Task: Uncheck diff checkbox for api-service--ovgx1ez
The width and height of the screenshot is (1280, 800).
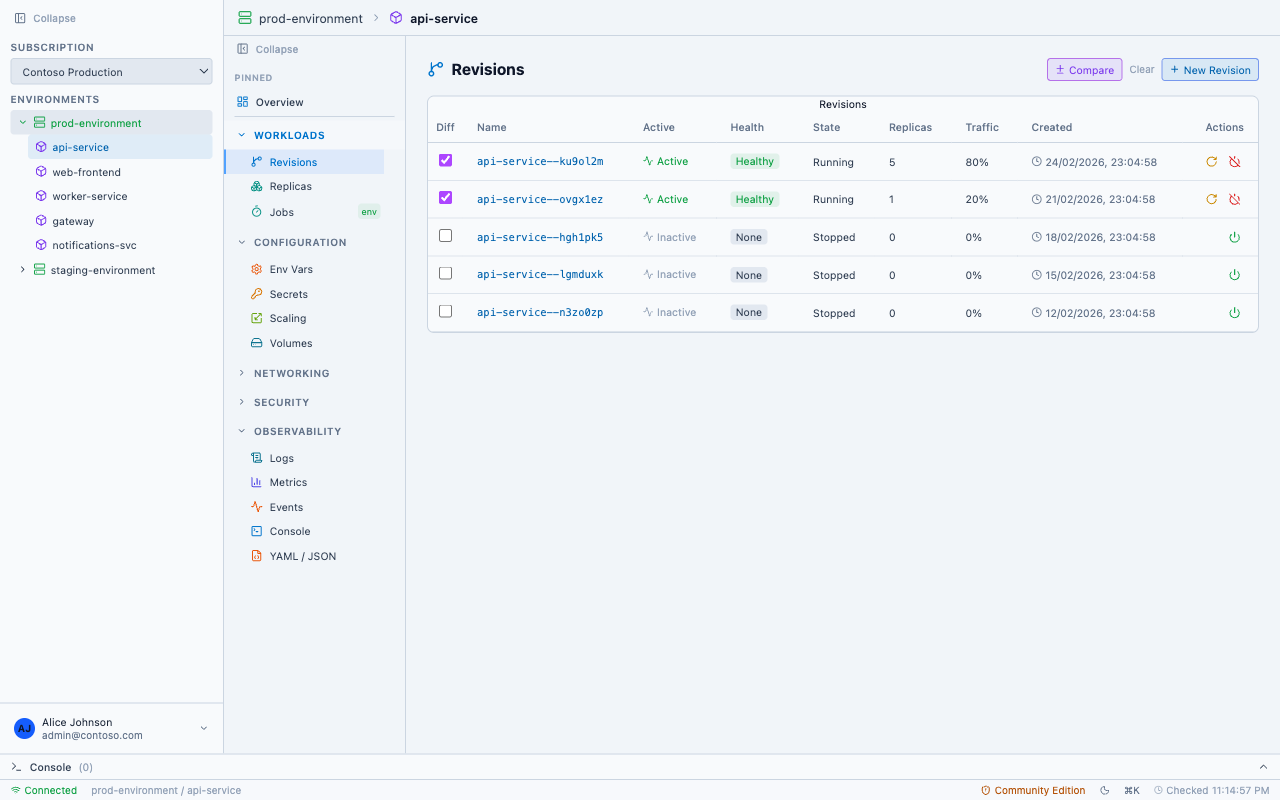Action: tap(445, 198)
